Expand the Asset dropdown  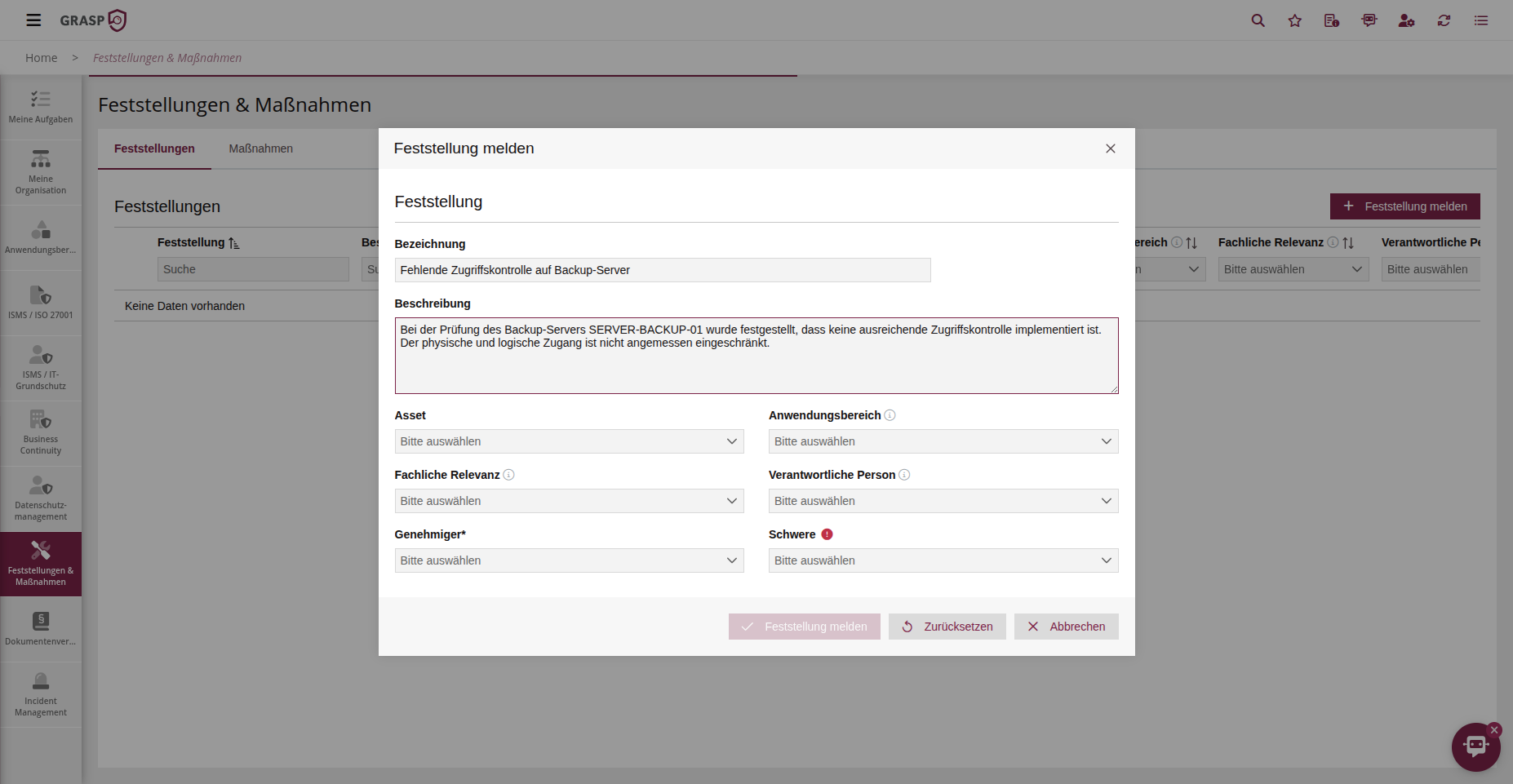point(569,441)
